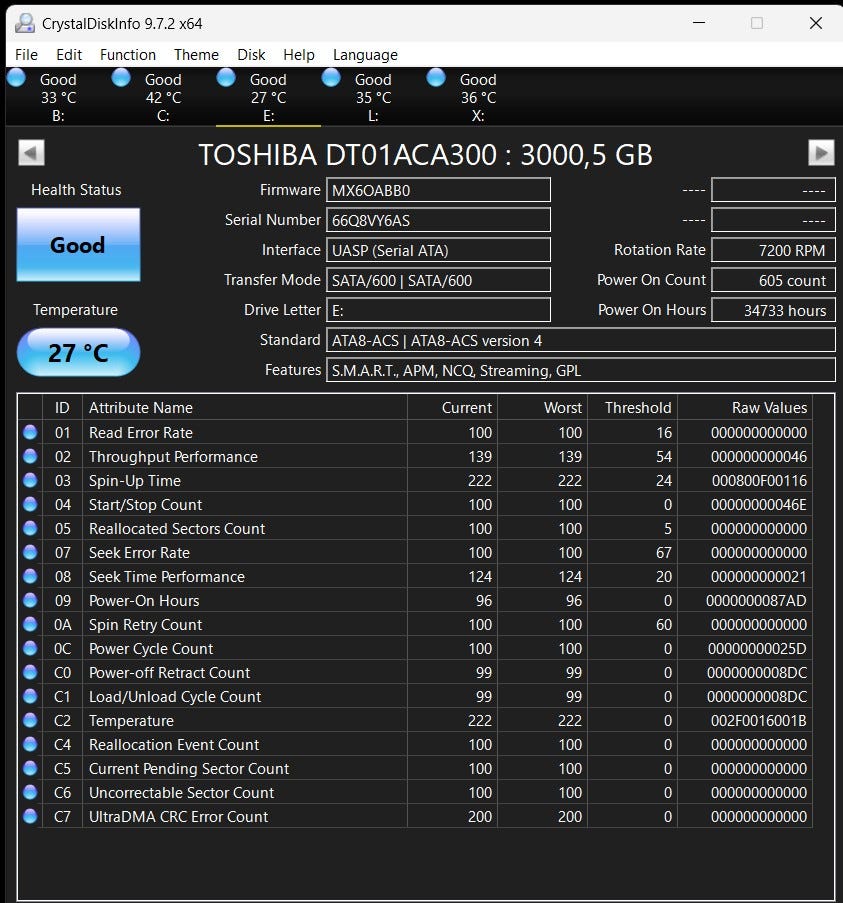The width and height of the screenshot is (843, 903).
Task: Click the Attribute Name column header
Action: [245, 408]
